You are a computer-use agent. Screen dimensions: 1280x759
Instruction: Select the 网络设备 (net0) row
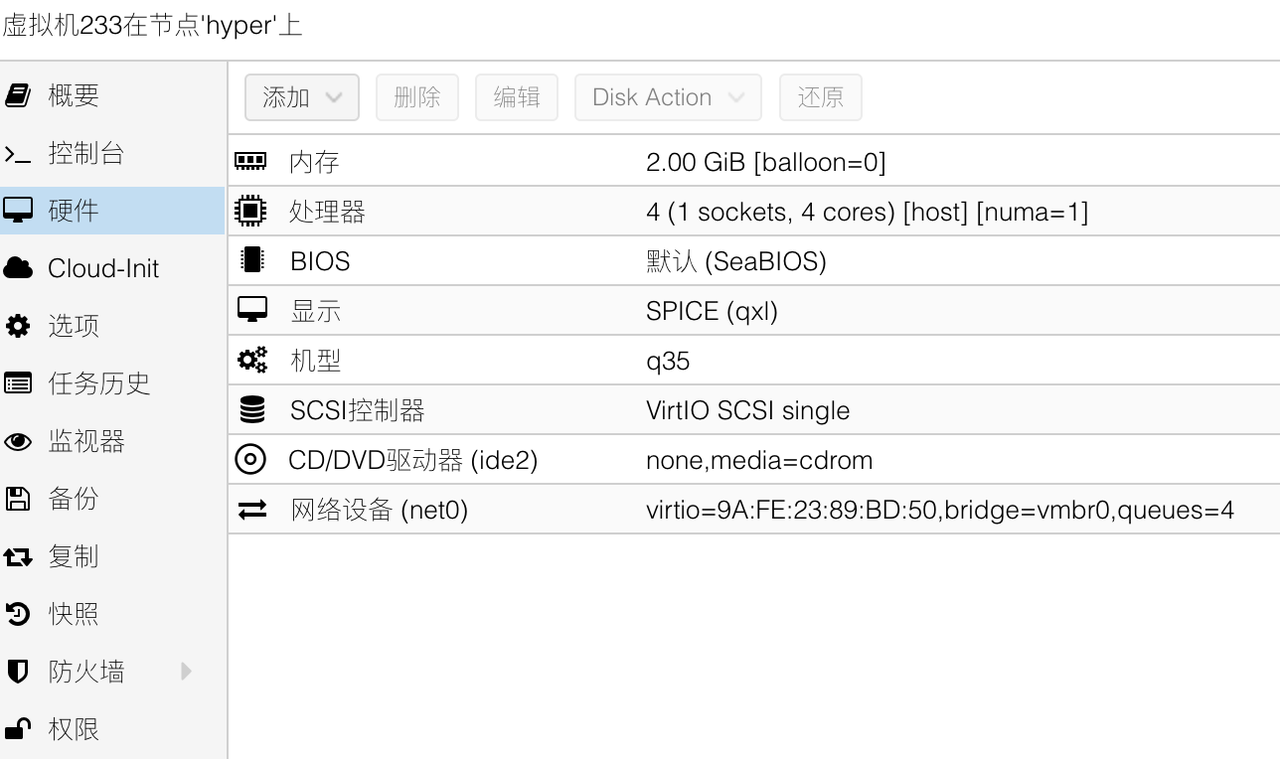click(754, 510)
